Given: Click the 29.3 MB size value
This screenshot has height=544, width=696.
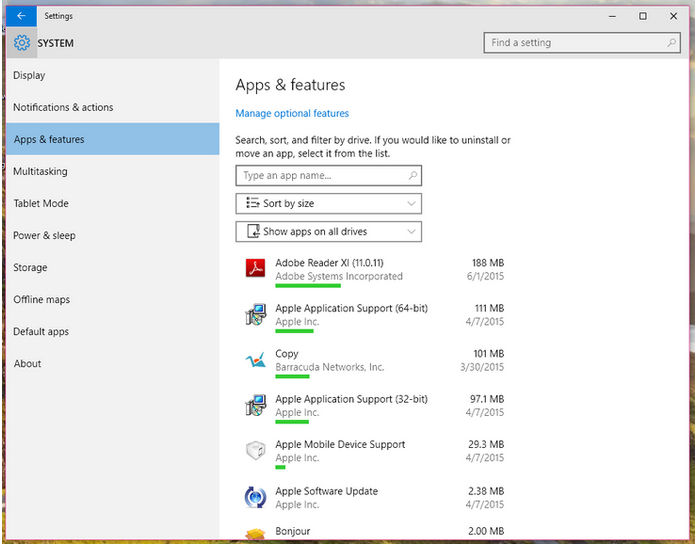Looking at the screenshot, I should [486, 444].
